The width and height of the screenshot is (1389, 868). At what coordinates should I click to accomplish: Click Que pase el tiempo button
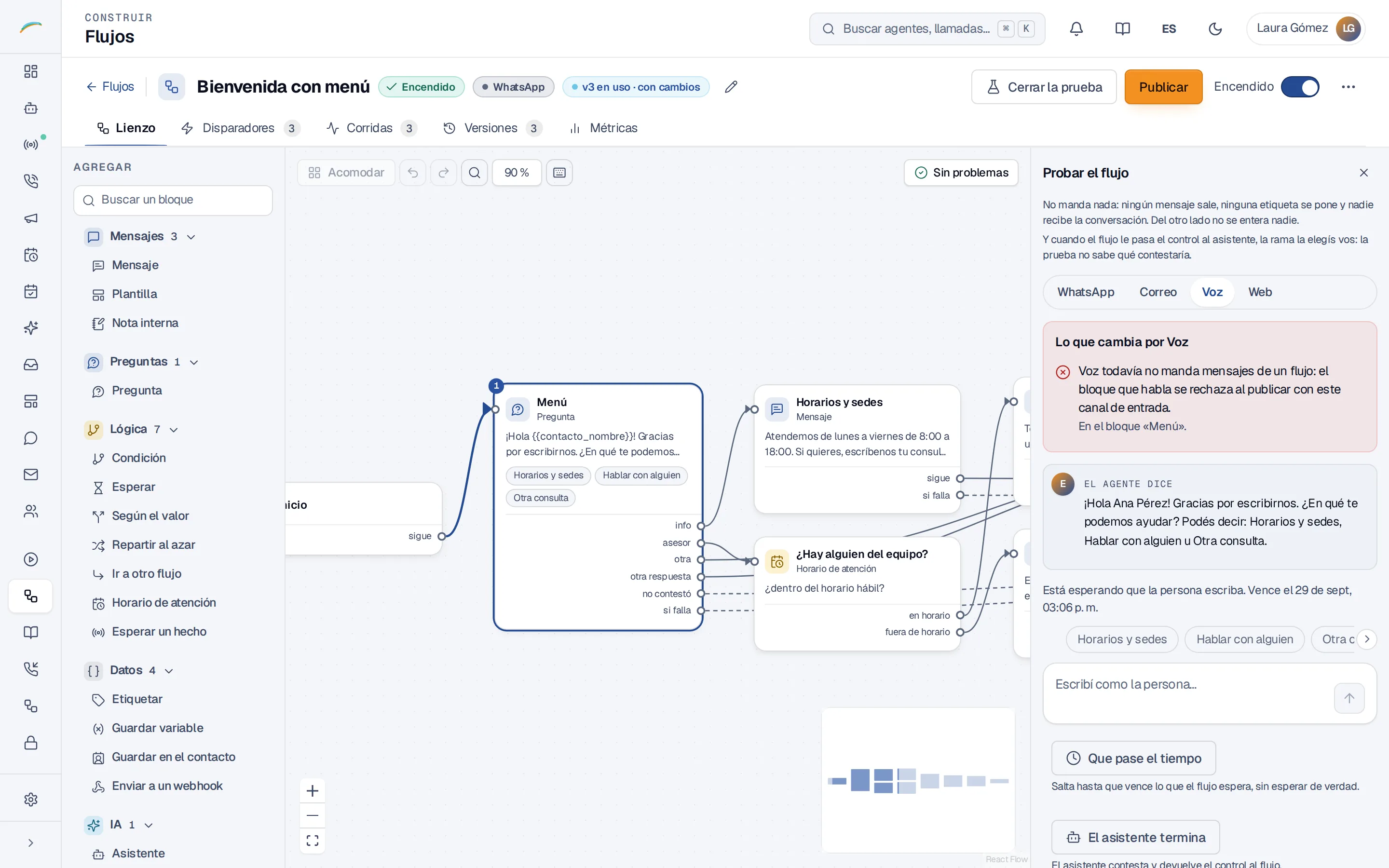pos(1133,759)
